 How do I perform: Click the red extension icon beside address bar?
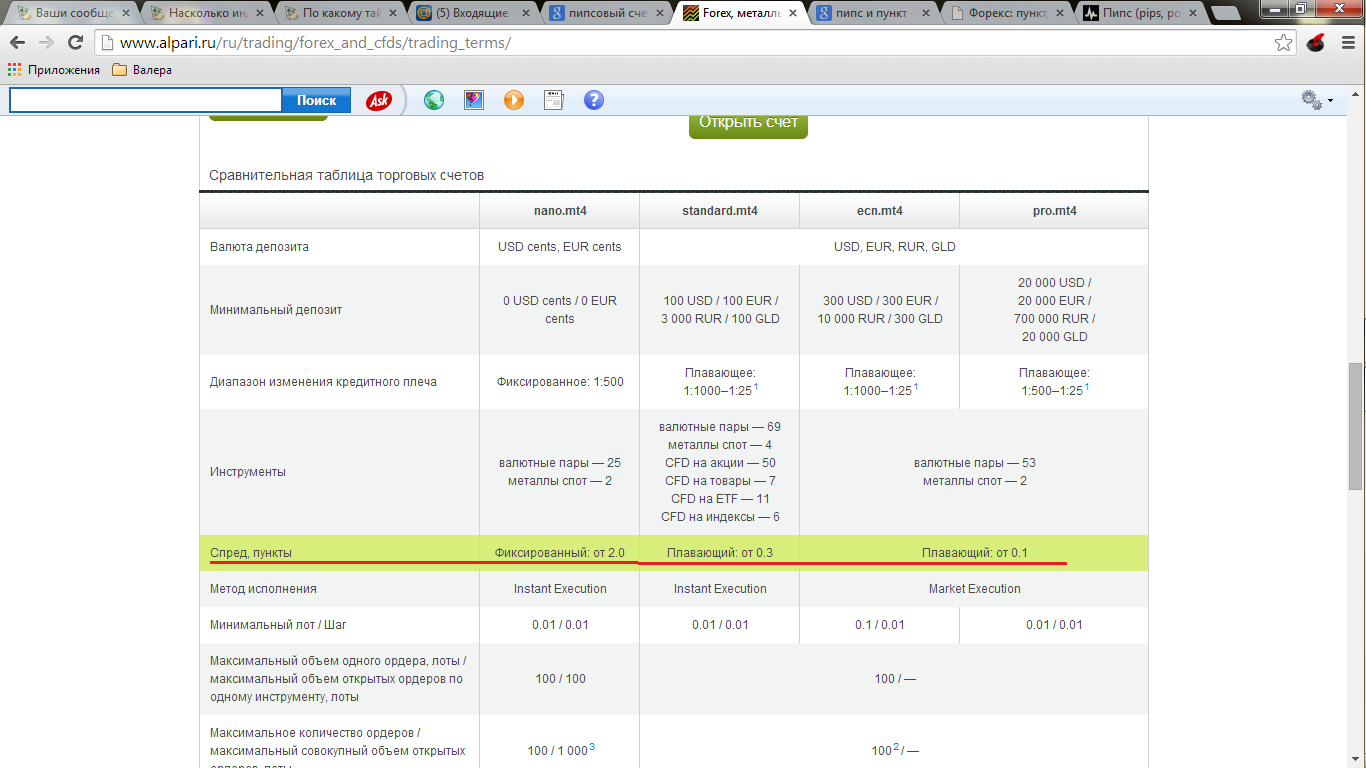pos(1316,43)
